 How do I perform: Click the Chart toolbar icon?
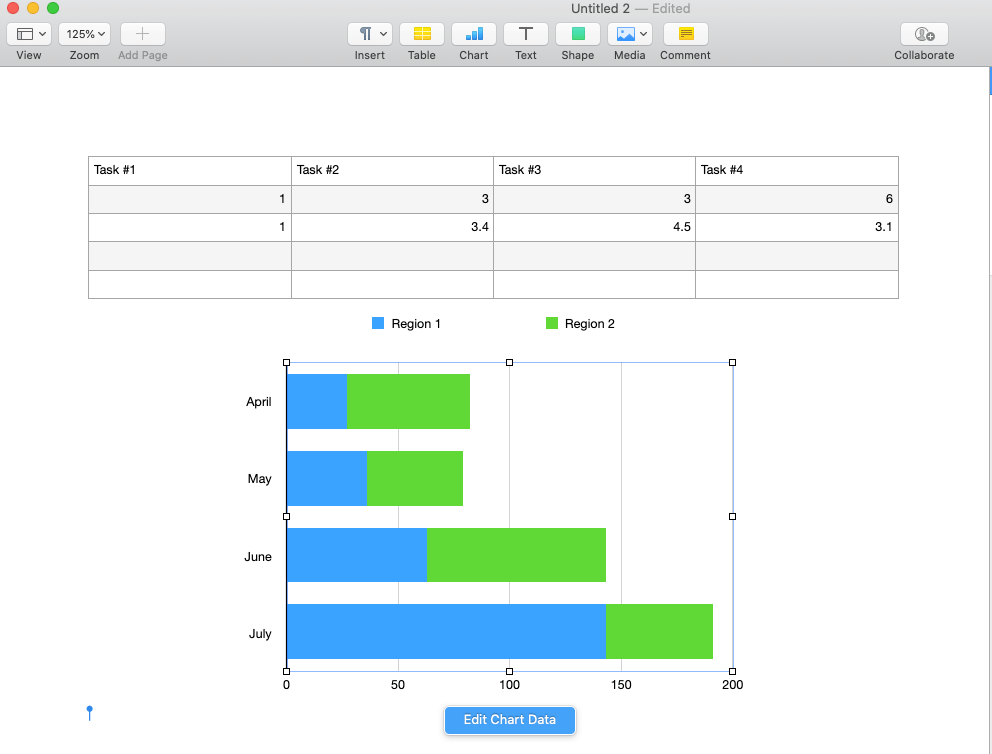pyautogui.click(x=474, y=34)
